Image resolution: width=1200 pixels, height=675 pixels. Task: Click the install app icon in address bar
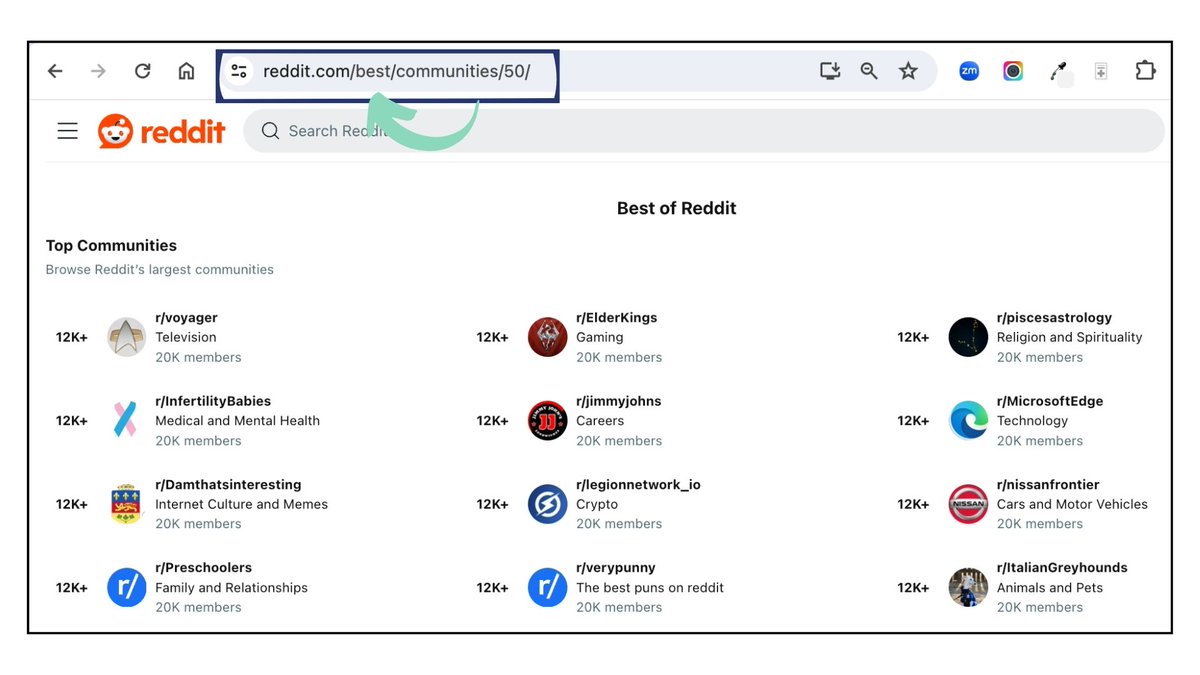click(x=830, y=71)
